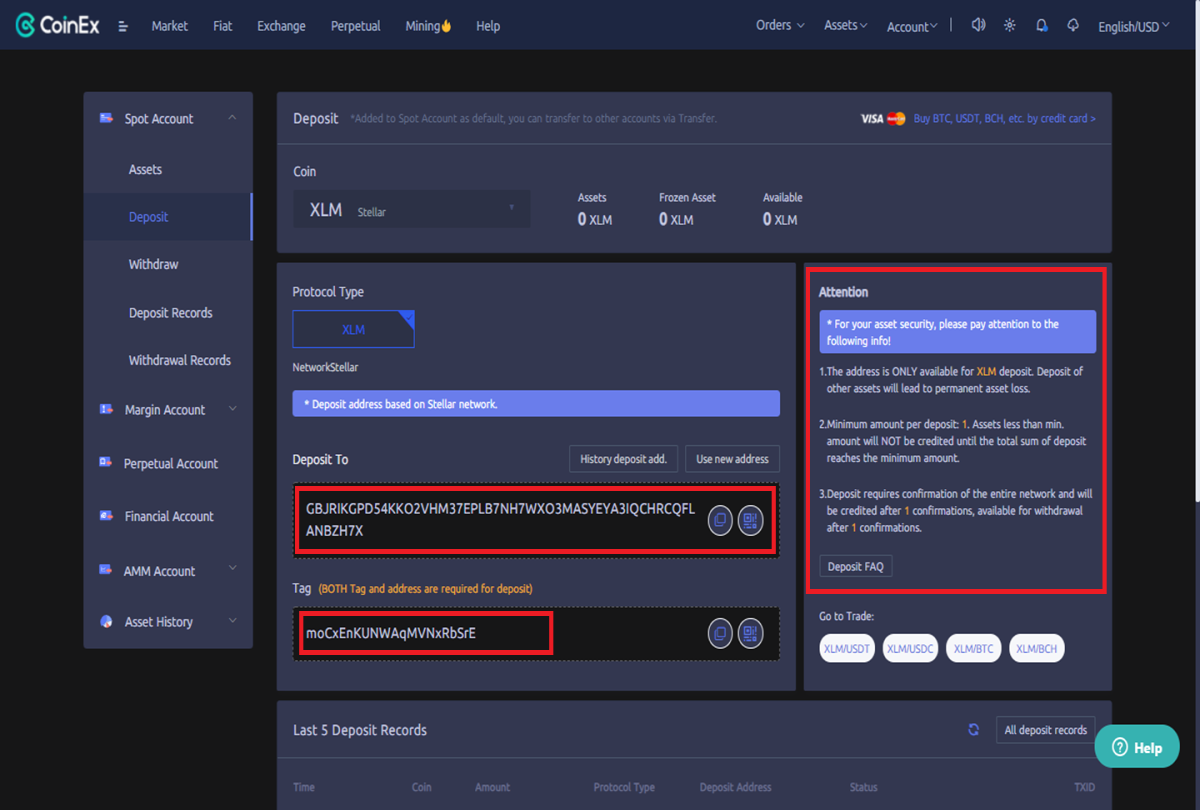
Task: Click the Stellar network notice banner
Action: click(536, 404)
